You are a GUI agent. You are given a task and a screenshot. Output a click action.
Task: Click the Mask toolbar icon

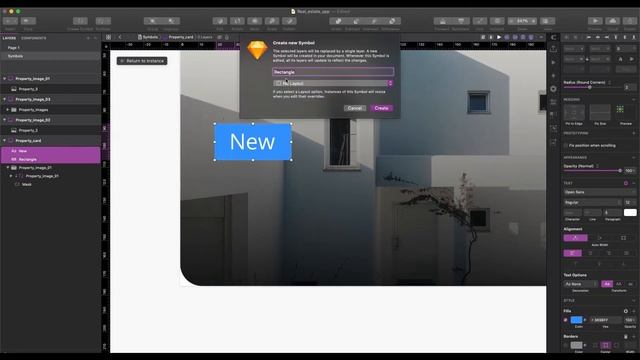[x=255, y=21]
